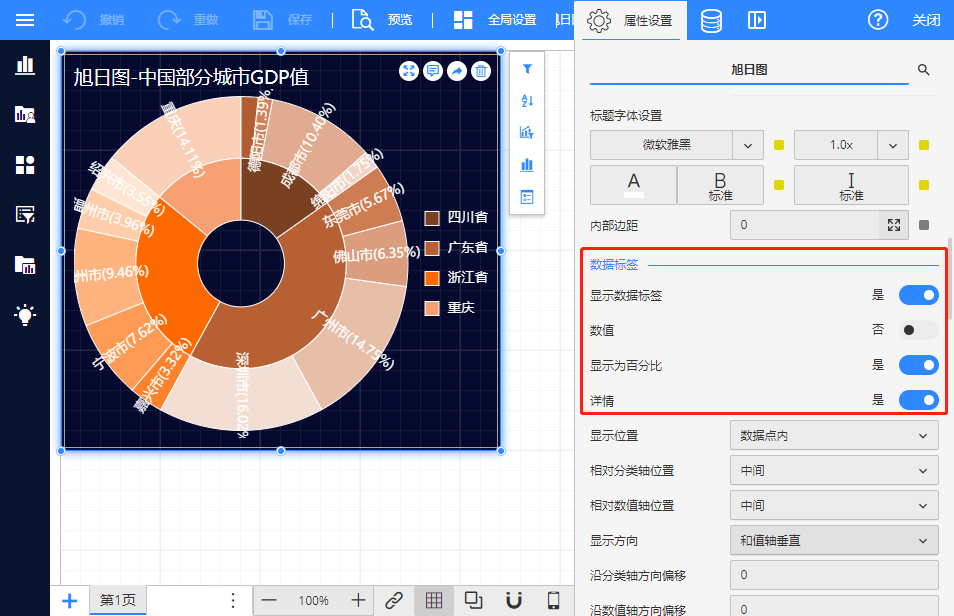This screenshot has height=616, width=954.
Task: Click the filter funnel icon beside chart
Action: pyautogui.click(x=527, y=70)
